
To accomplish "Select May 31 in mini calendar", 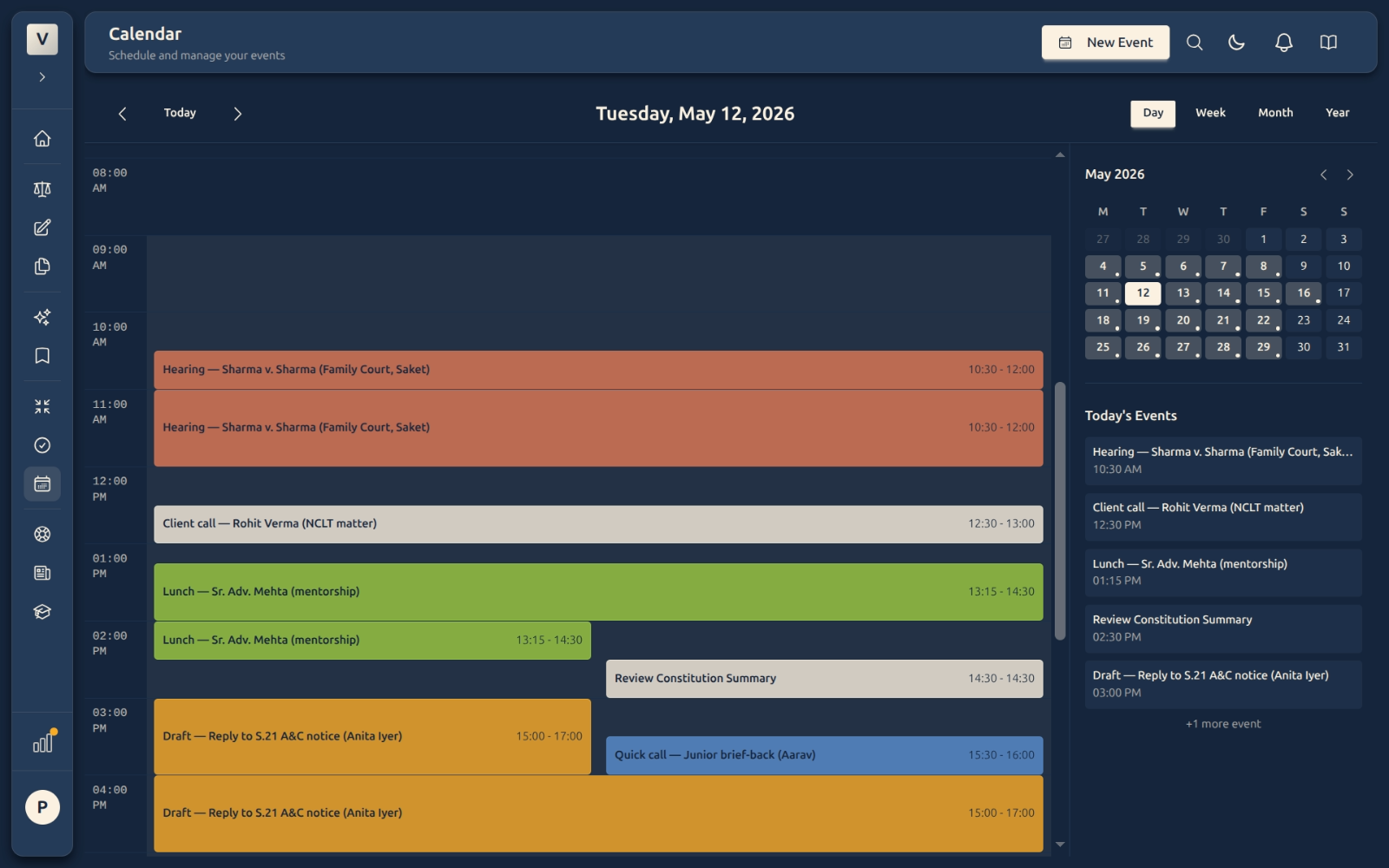I will (x=1343, y=347).
